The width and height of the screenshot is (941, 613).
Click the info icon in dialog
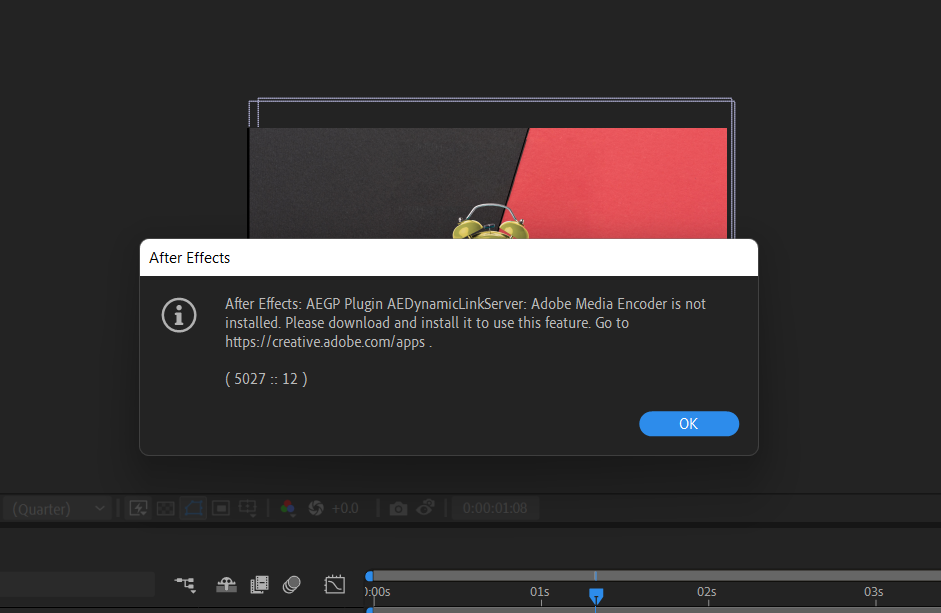pyautogui.click(x=179, y=315)
